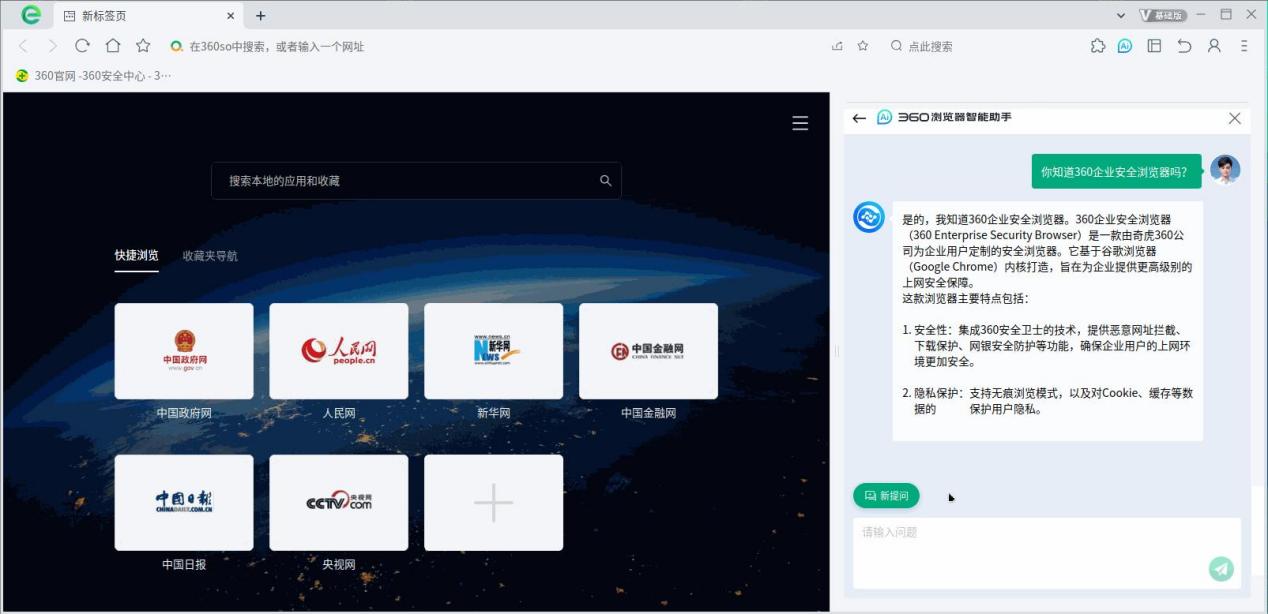This screenshot has width=1268, height=614.
Task: Click the 新华网 label text
Action: coord(494,413)
